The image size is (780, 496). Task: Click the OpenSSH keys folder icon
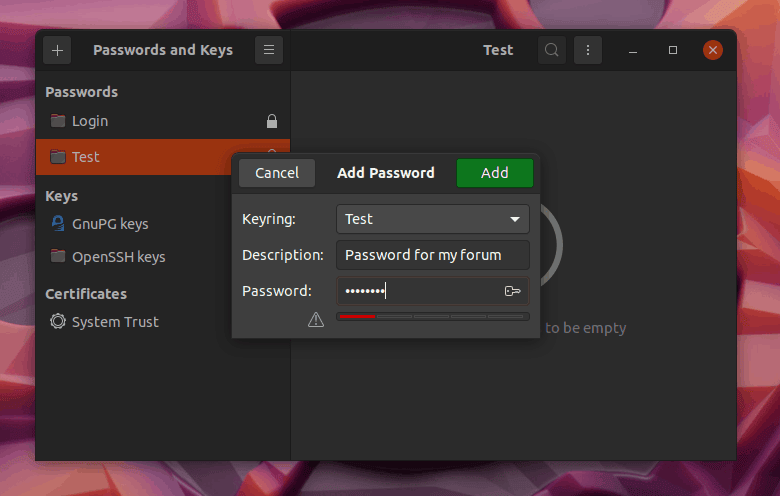(x=58, y=257)
